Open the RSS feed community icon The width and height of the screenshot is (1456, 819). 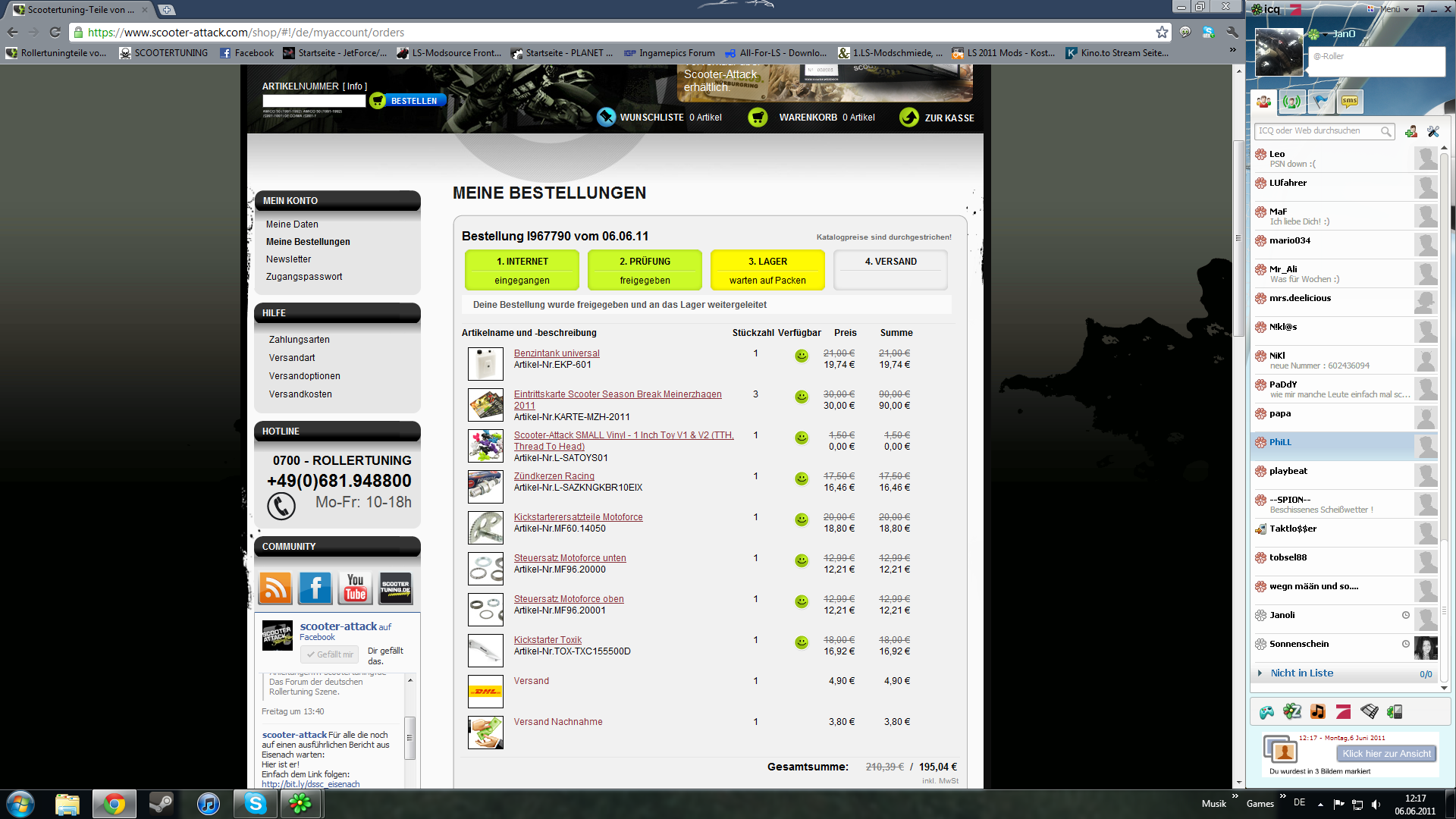275,588
